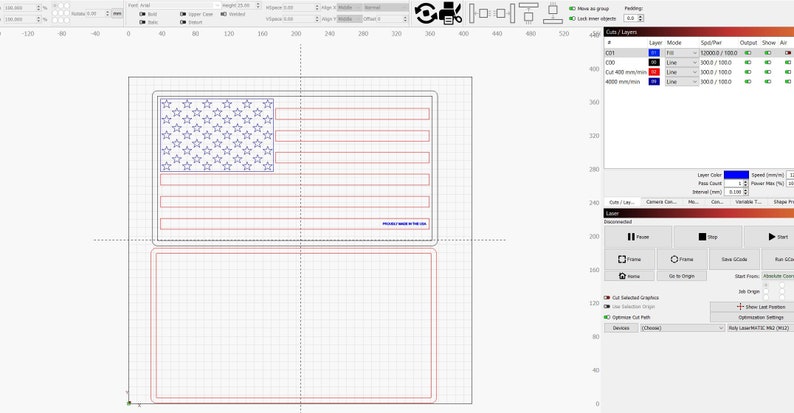Click the black 00 layer color chip
The width and height of the screenshot is (794, 413).
654,62
